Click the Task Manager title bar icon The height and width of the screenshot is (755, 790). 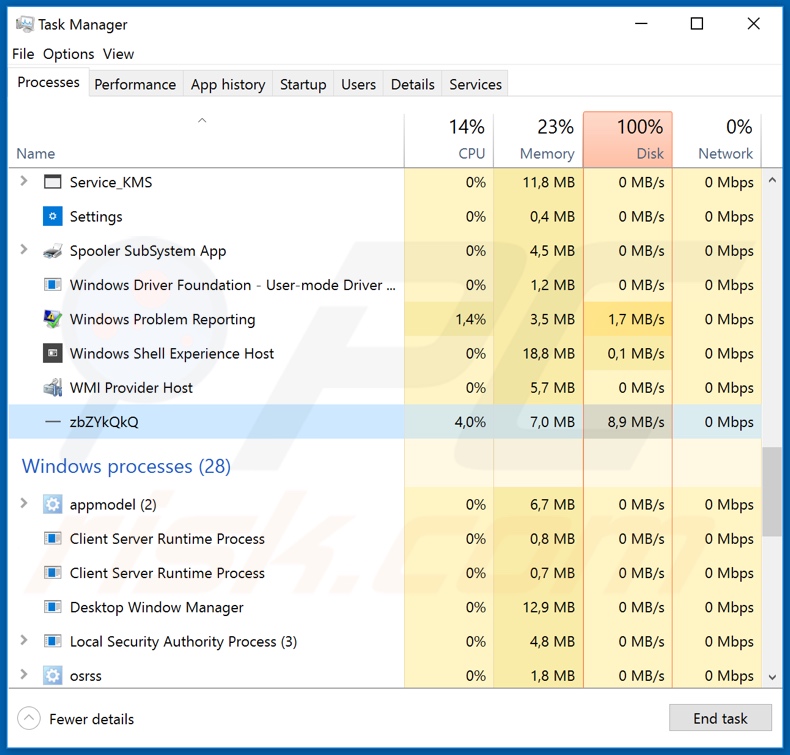point(24,24)
